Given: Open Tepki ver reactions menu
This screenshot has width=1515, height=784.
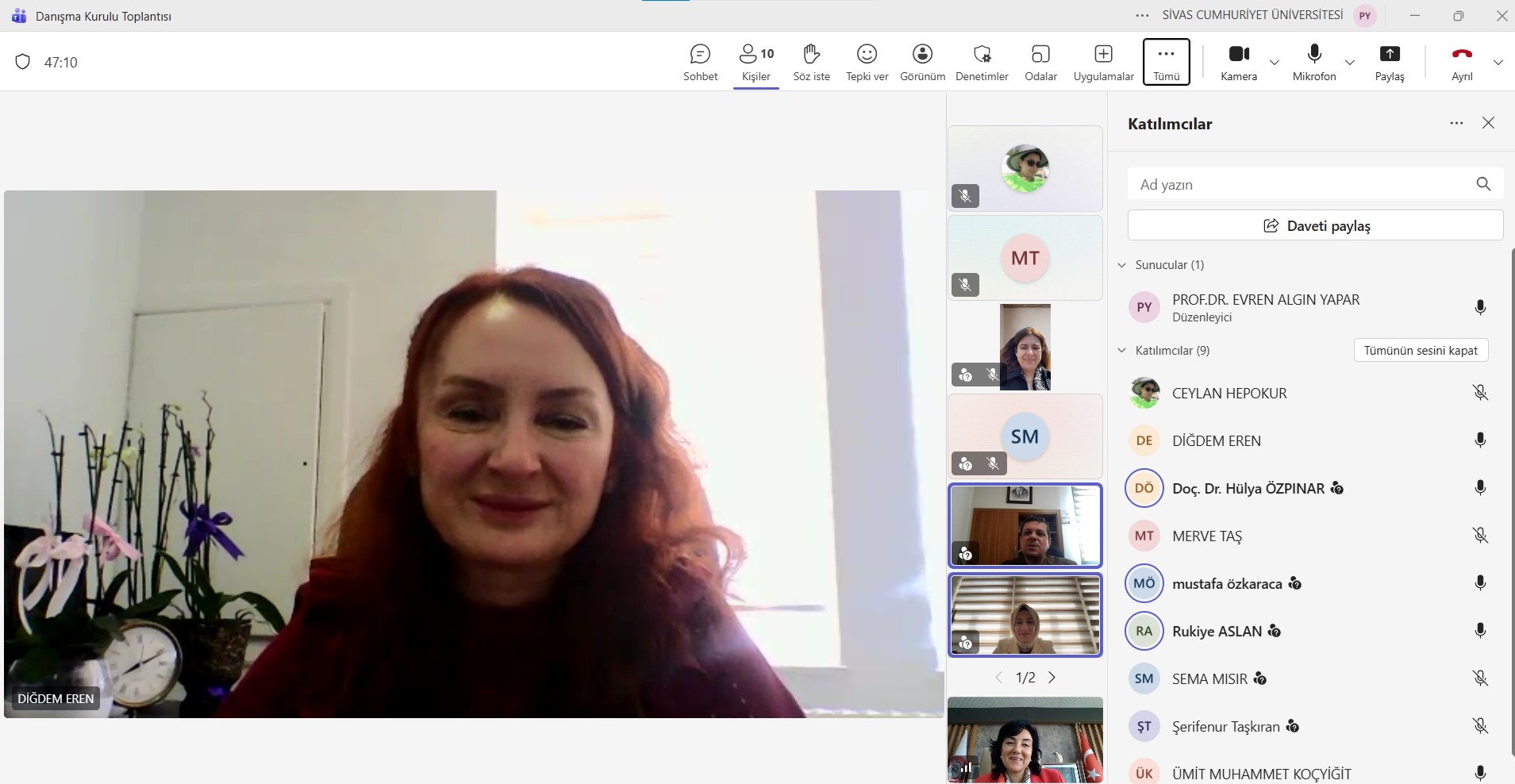Looking at the screenshot, I should point(867,62).
